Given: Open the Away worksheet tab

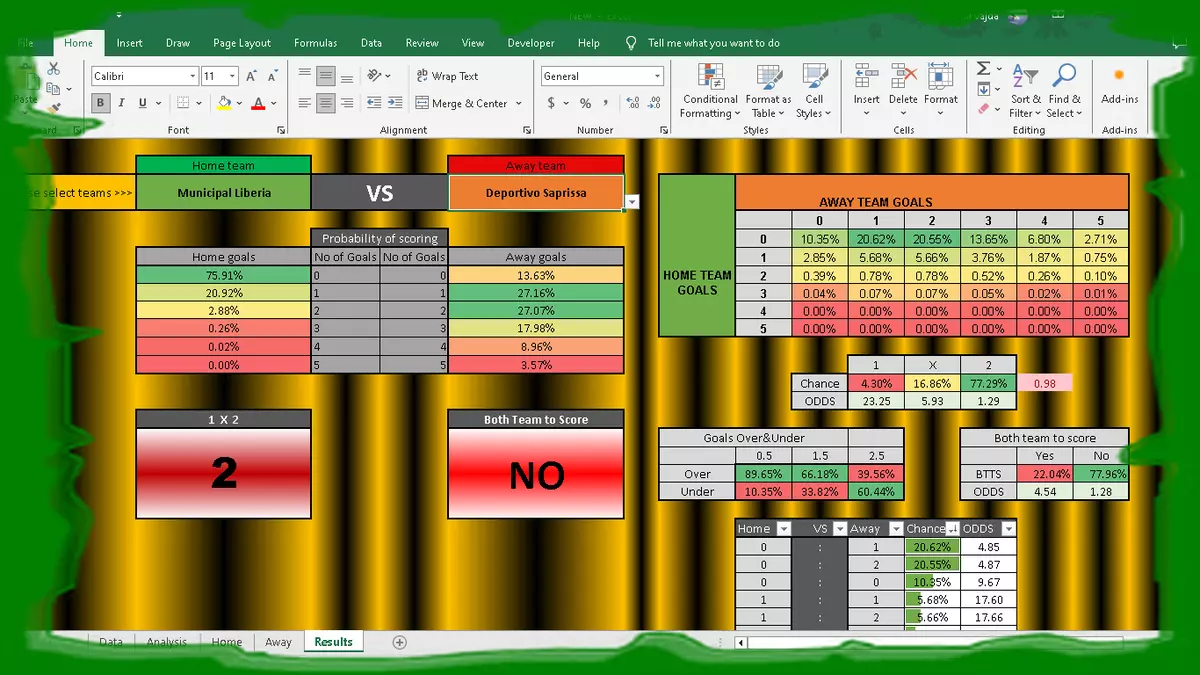Looking at the screenshot, I should click(x=278, y=642).
